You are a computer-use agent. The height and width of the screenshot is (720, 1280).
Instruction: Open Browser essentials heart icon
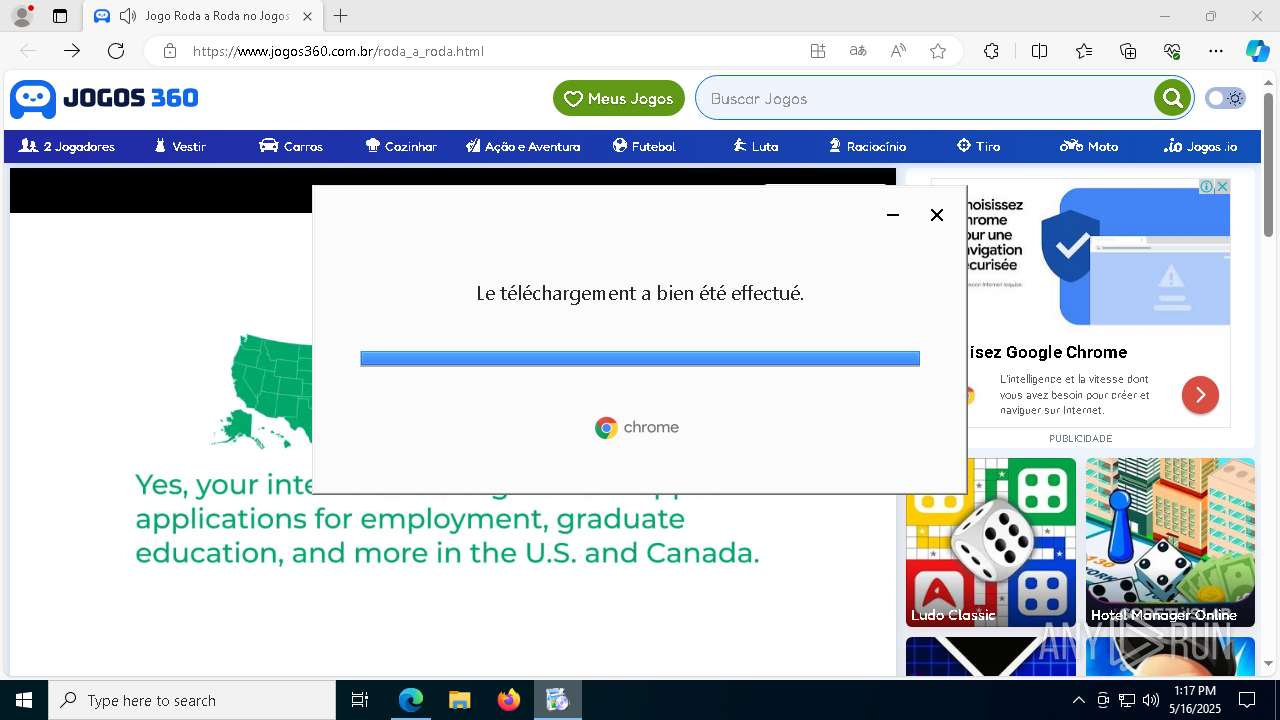pyautogui.click(x=1172, y=51)
